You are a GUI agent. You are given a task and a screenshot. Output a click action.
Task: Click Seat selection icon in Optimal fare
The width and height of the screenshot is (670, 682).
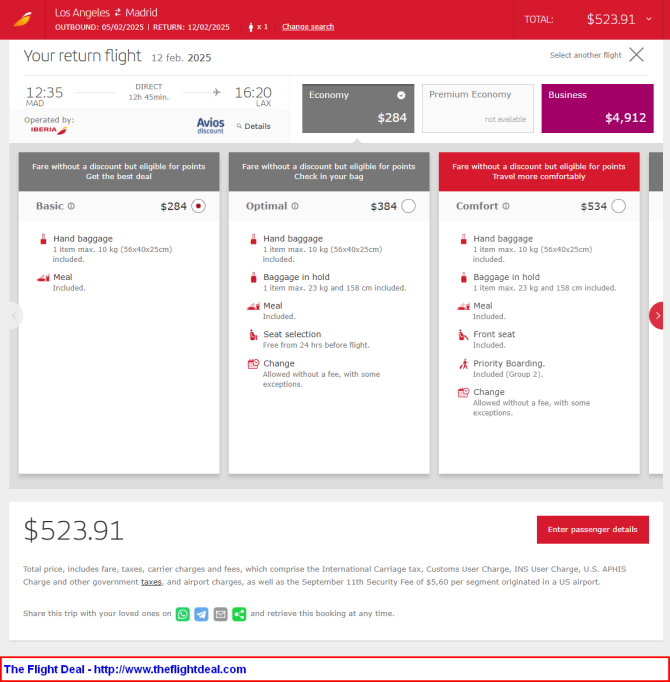[253, 334]
